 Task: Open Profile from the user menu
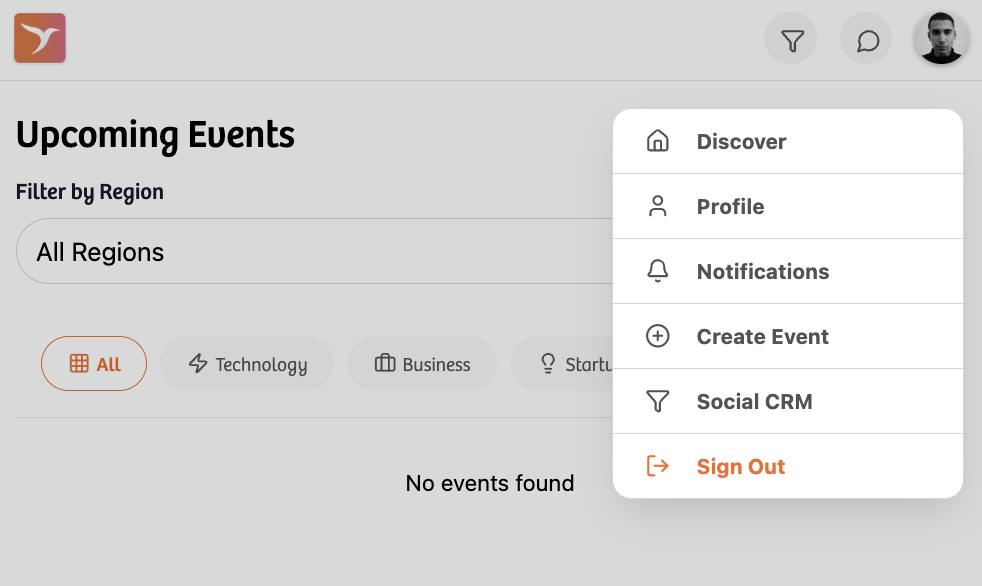click(x=730, y=206)
